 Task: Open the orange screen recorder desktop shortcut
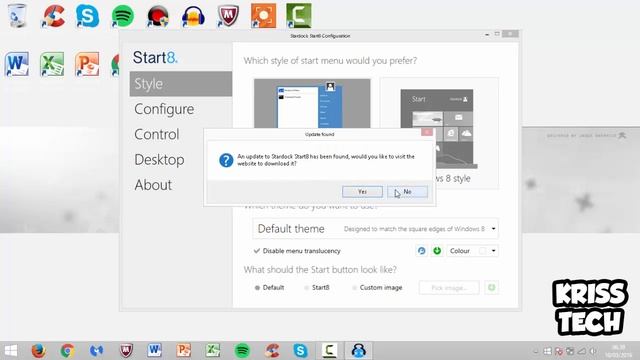(x=263, y=16)
